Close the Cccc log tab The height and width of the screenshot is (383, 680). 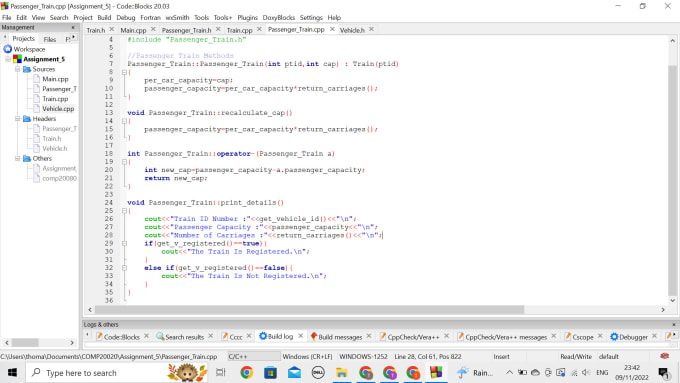(x=249, y=336)
